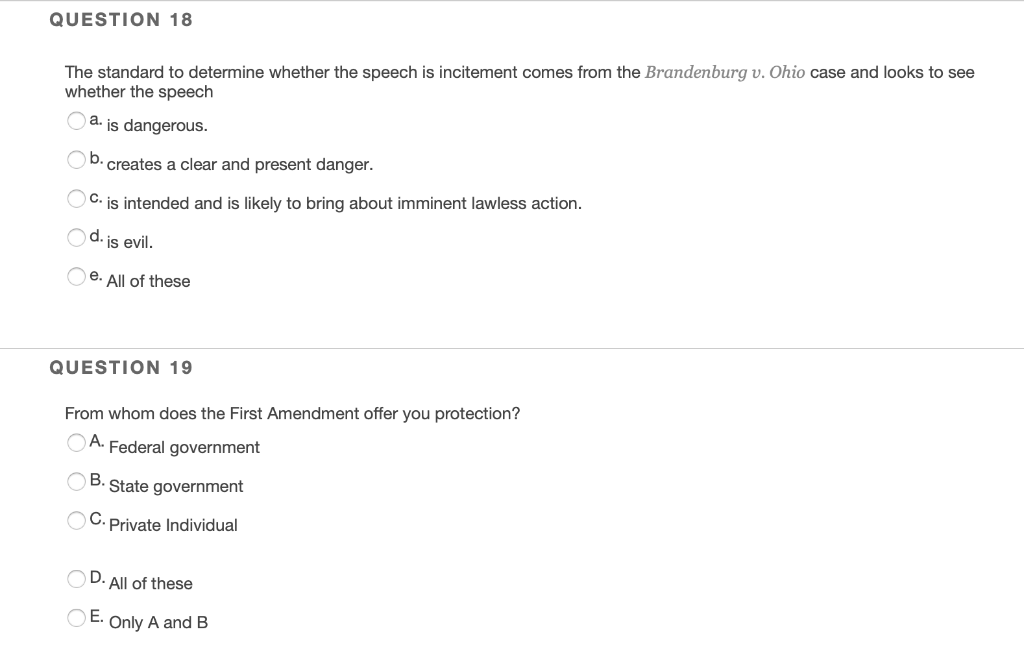Select option C. Private Individual

76,520
